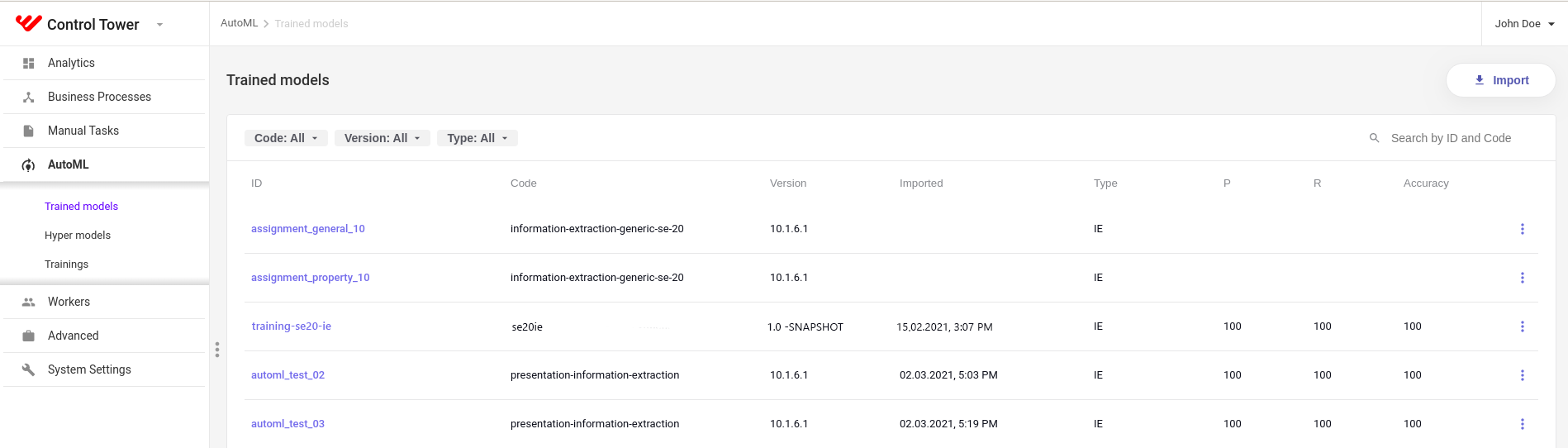Click the R column header
This screenshot has height=448, width=1568.
click(x=1317, y=183)
